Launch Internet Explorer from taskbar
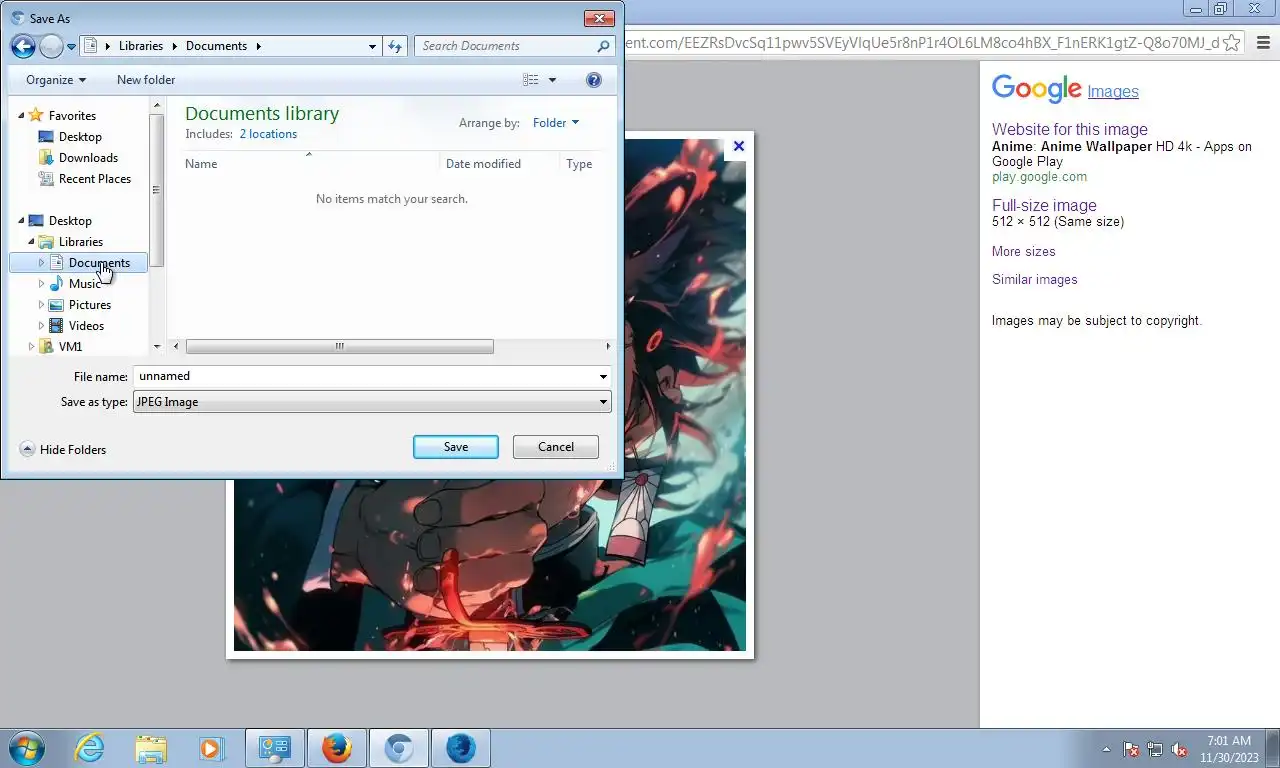Screen dimensions: 1280x768 click(x=90, y=748)
